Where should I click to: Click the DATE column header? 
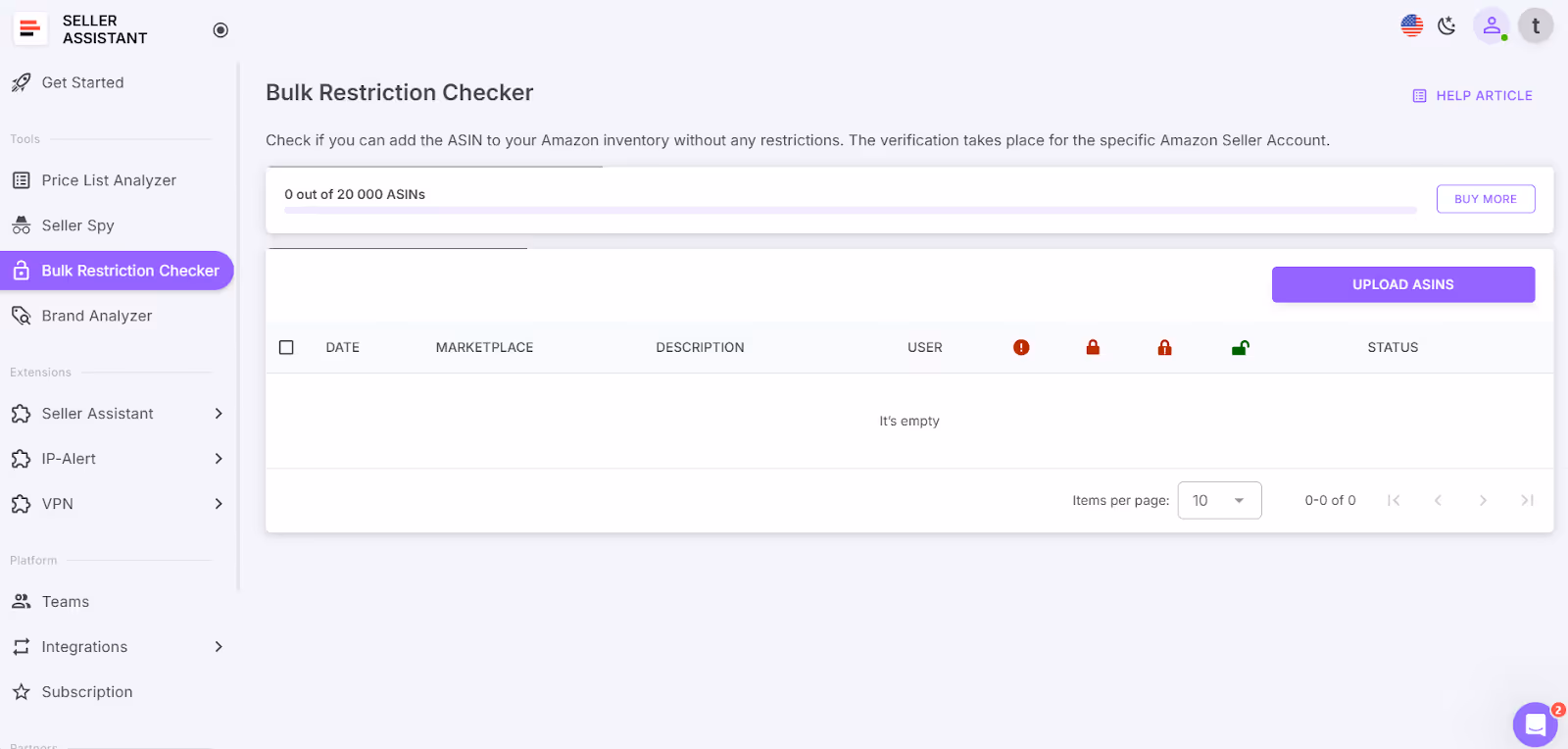343,347
